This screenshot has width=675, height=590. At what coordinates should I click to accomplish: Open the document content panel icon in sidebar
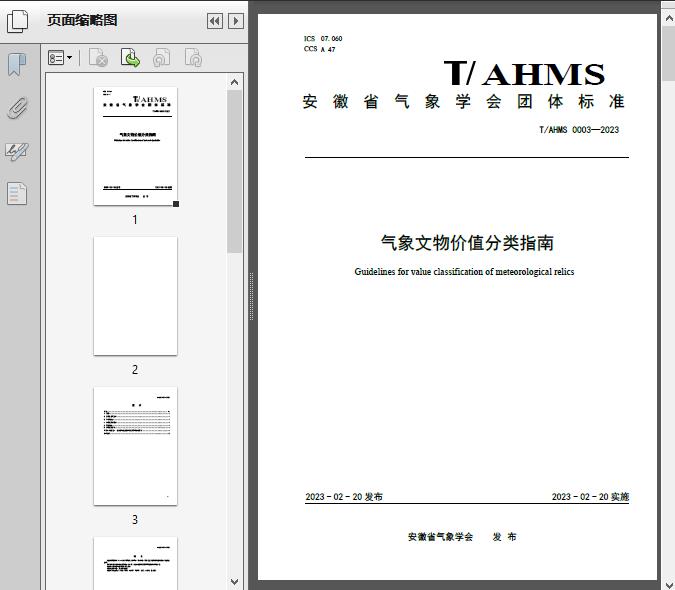(x=17, y=194)
